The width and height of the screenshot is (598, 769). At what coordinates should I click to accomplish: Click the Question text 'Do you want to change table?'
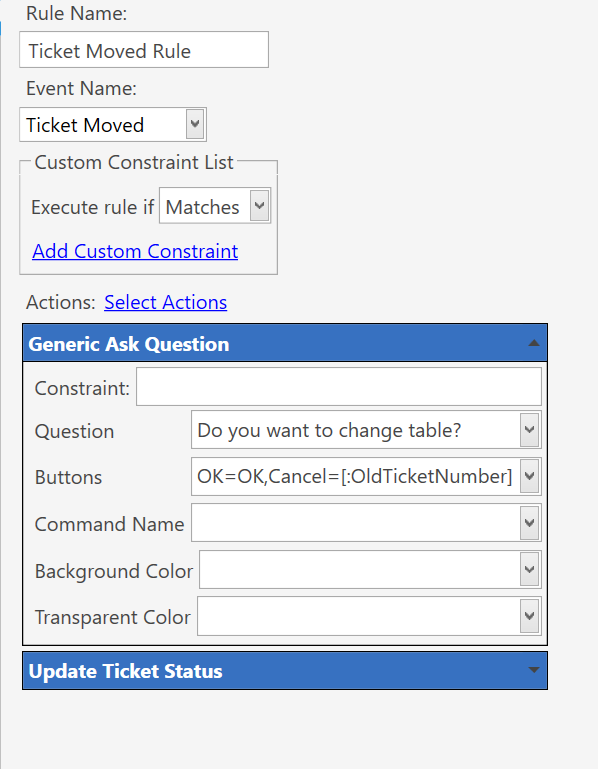point(329,430)
